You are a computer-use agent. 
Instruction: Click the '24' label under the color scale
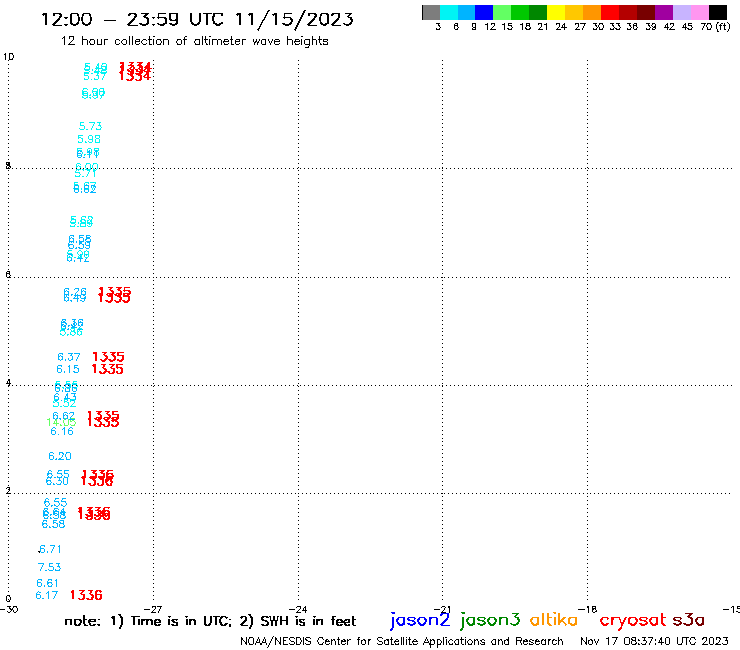tap(561, 27)
